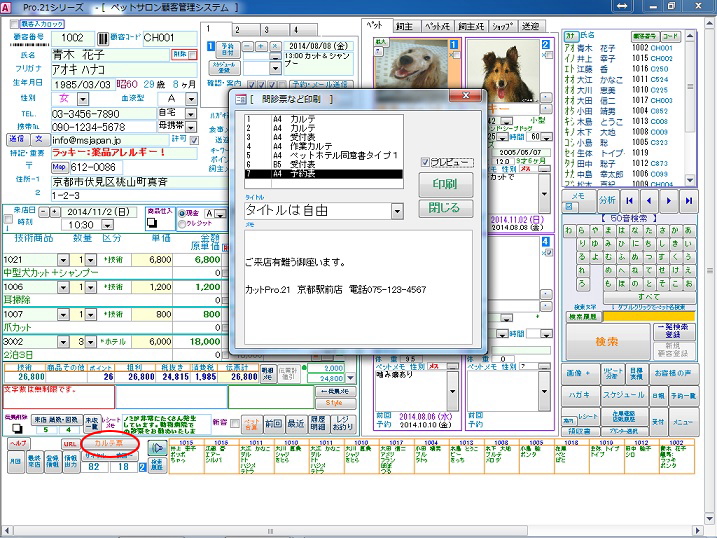
Task: Jump to last customer record
Action: pos(688,200)
